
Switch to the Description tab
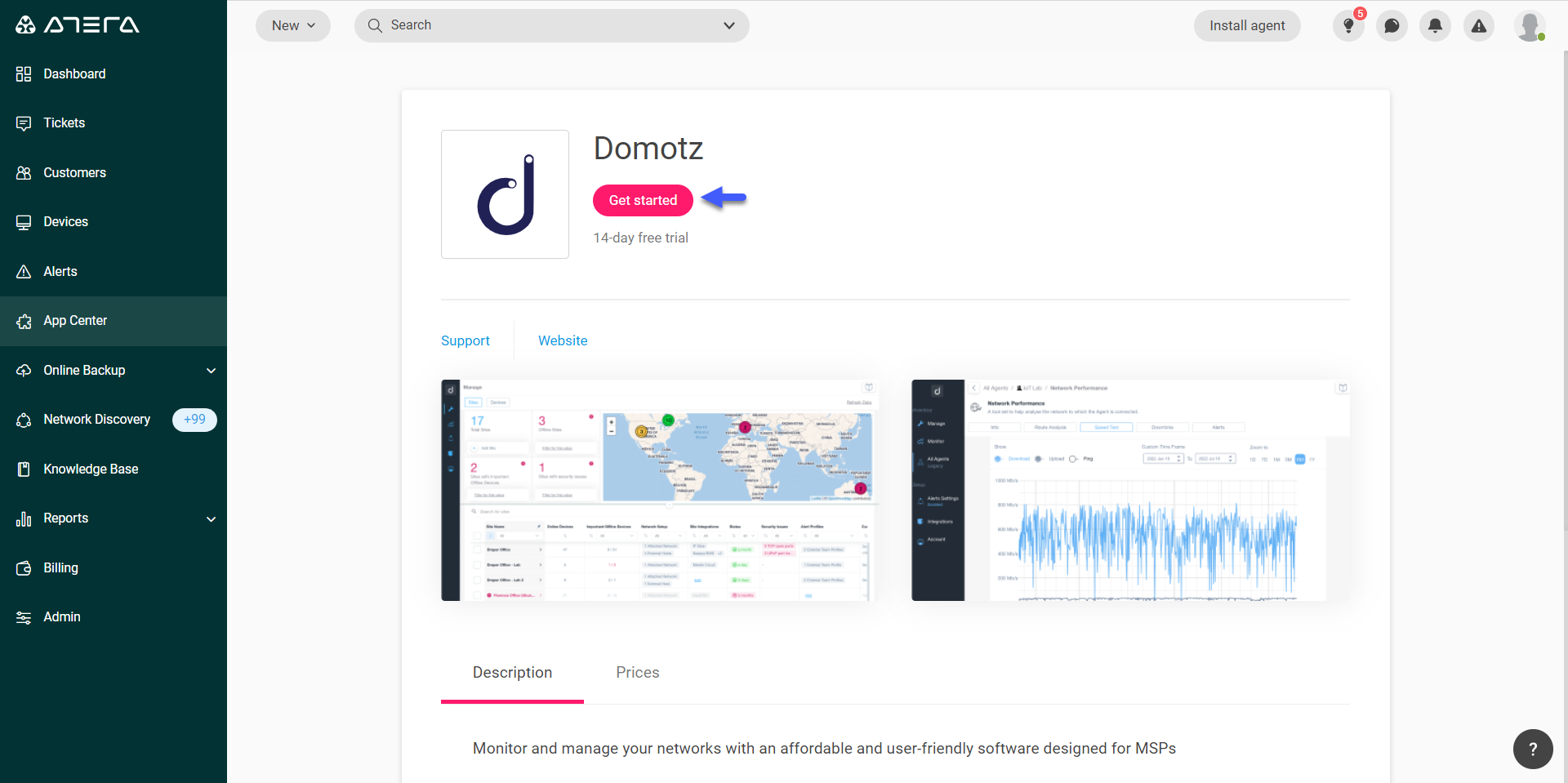click(512, 673)
